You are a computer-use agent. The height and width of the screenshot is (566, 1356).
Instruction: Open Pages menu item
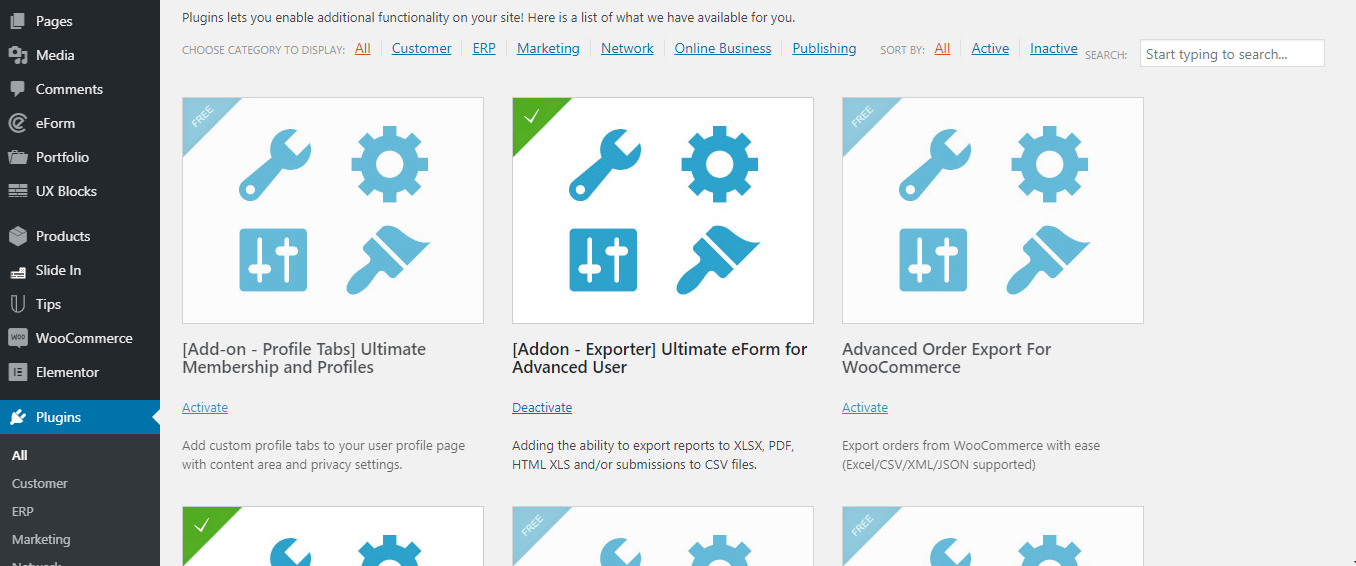(x=80, y=21)
